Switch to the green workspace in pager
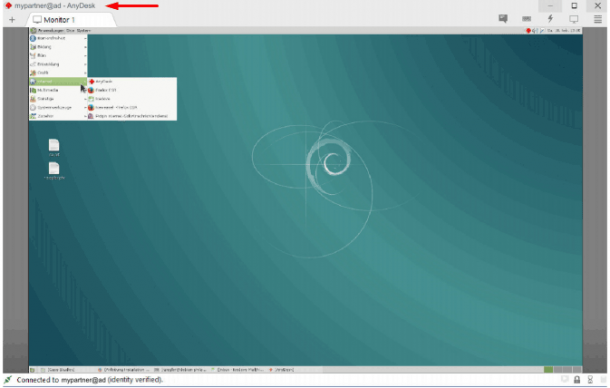The image size is (610, 388). tap(549, 369)
